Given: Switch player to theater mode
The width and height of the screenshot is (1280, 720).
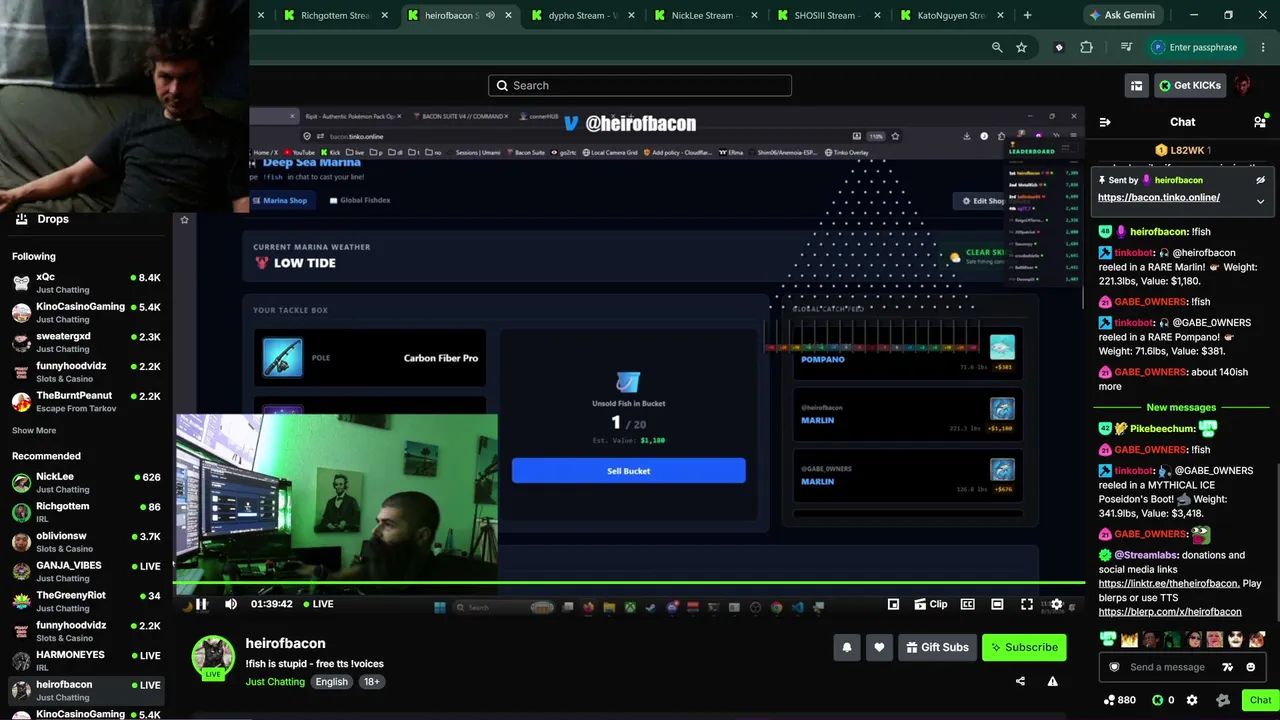Looking at the screenshot, I should pos(997,604).
